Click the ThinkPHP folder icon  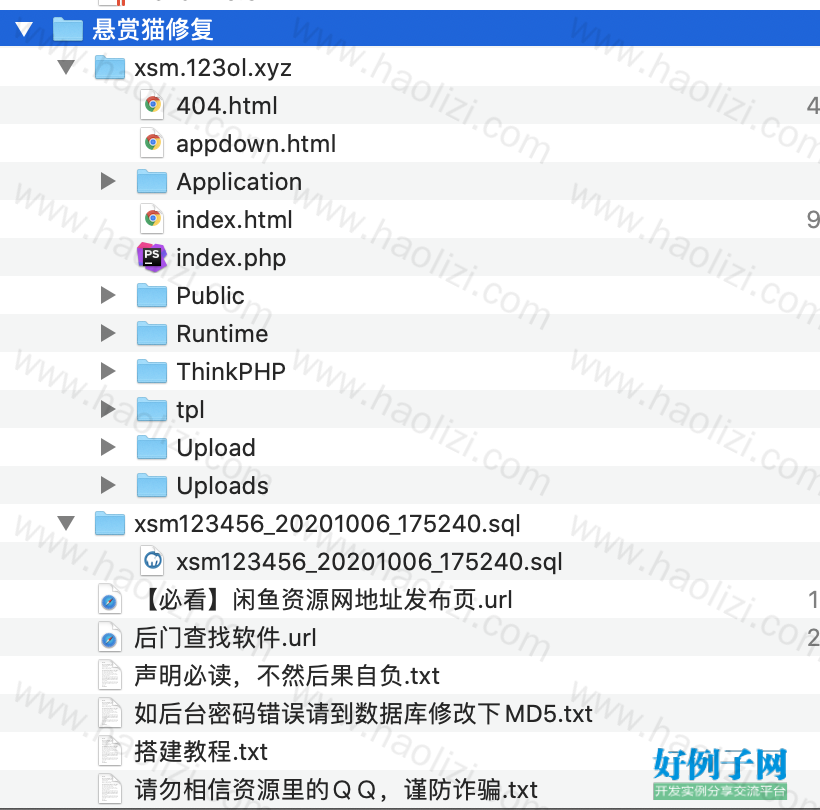[x=152, y=371]
